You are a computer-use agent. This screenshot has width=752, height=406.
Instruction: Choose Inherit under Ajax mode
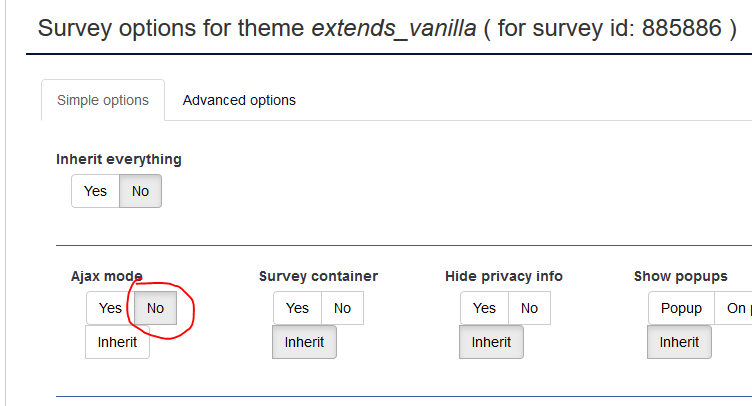point(117,342)
